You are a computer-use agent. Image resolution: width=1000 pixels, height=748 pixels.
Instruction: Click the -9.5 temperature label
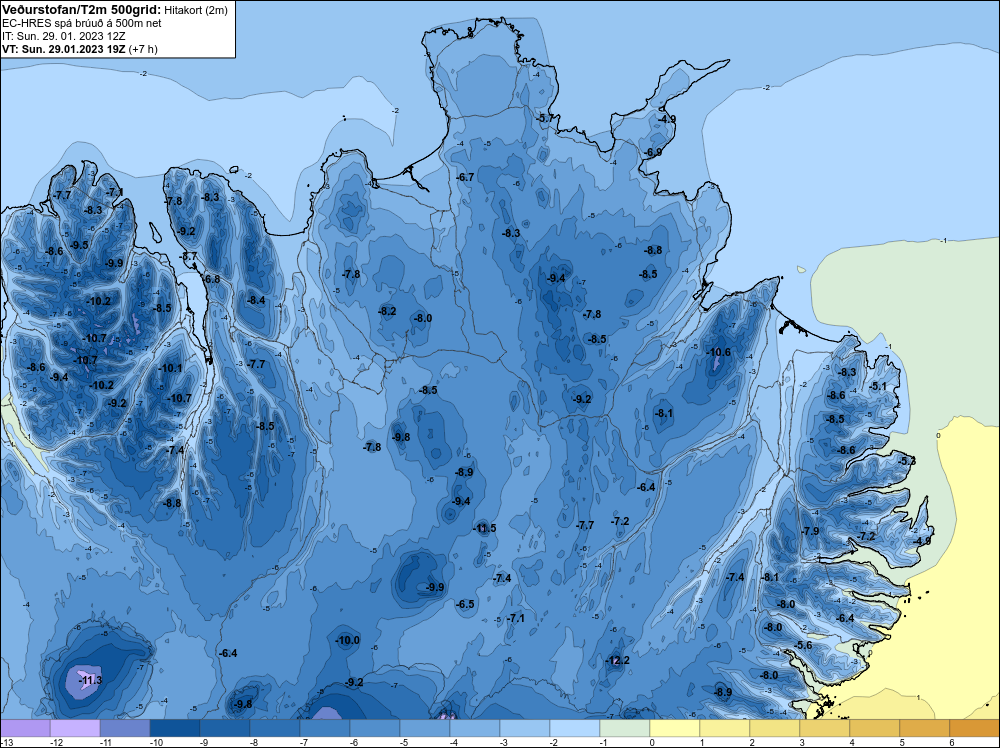pyautogui.click(x=80, y=245)
